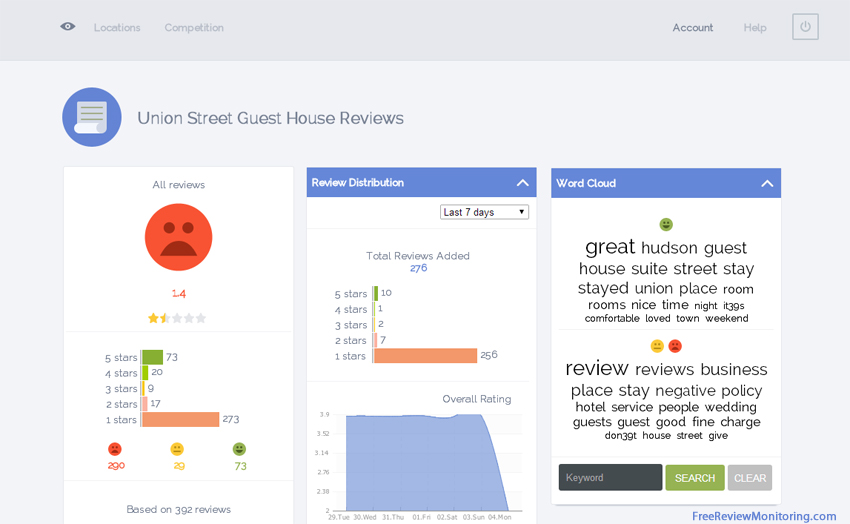Click the 5 stars bar in All reviews
Image resolution: width=850 pixels, height=524 pixels.
click(152, 357)
